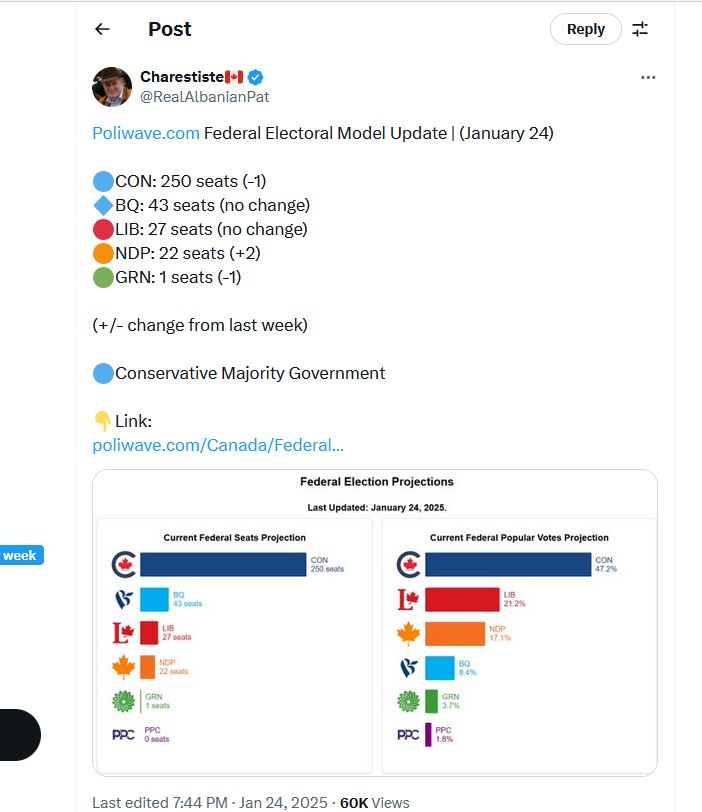Image resolution: width=702 pixels, height=812 pixels.
Task: Click the Conservative logo in the seats projection
Action: (x=124, y=565)
